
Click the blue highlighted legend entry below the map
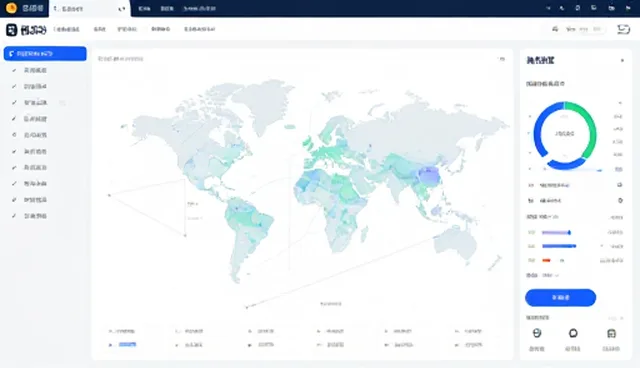click(127, 345)
